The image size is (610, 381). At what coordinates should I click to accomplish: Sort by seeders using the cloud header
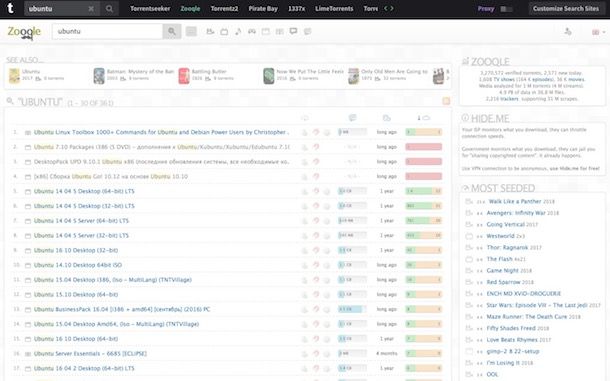click(424, 118)
